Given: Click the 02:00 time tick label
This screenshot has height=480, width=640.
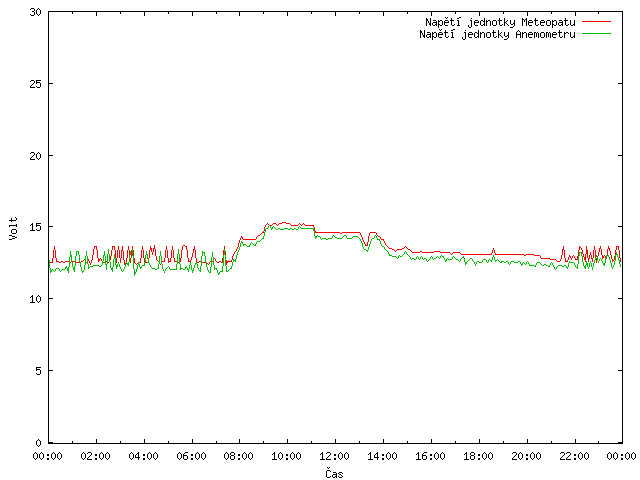Looking at the screenshot, I should 96,456.
